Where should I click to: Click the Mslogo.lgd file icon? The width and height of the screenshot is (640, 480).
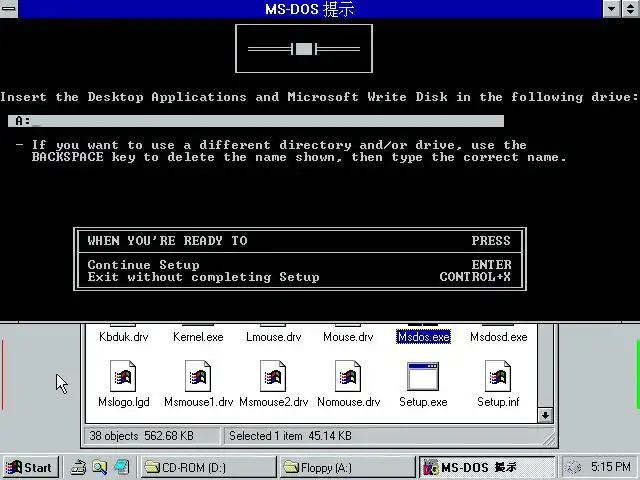[x=123, y=376]
